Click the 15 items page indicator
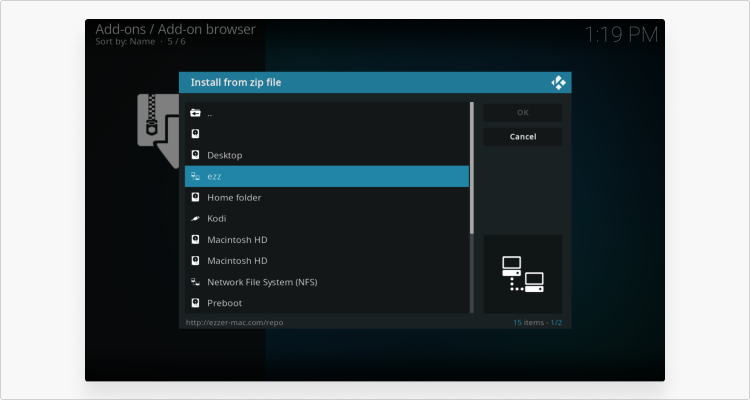The width and height of the screenshot is (750, 400). click(x=538, y=322)
